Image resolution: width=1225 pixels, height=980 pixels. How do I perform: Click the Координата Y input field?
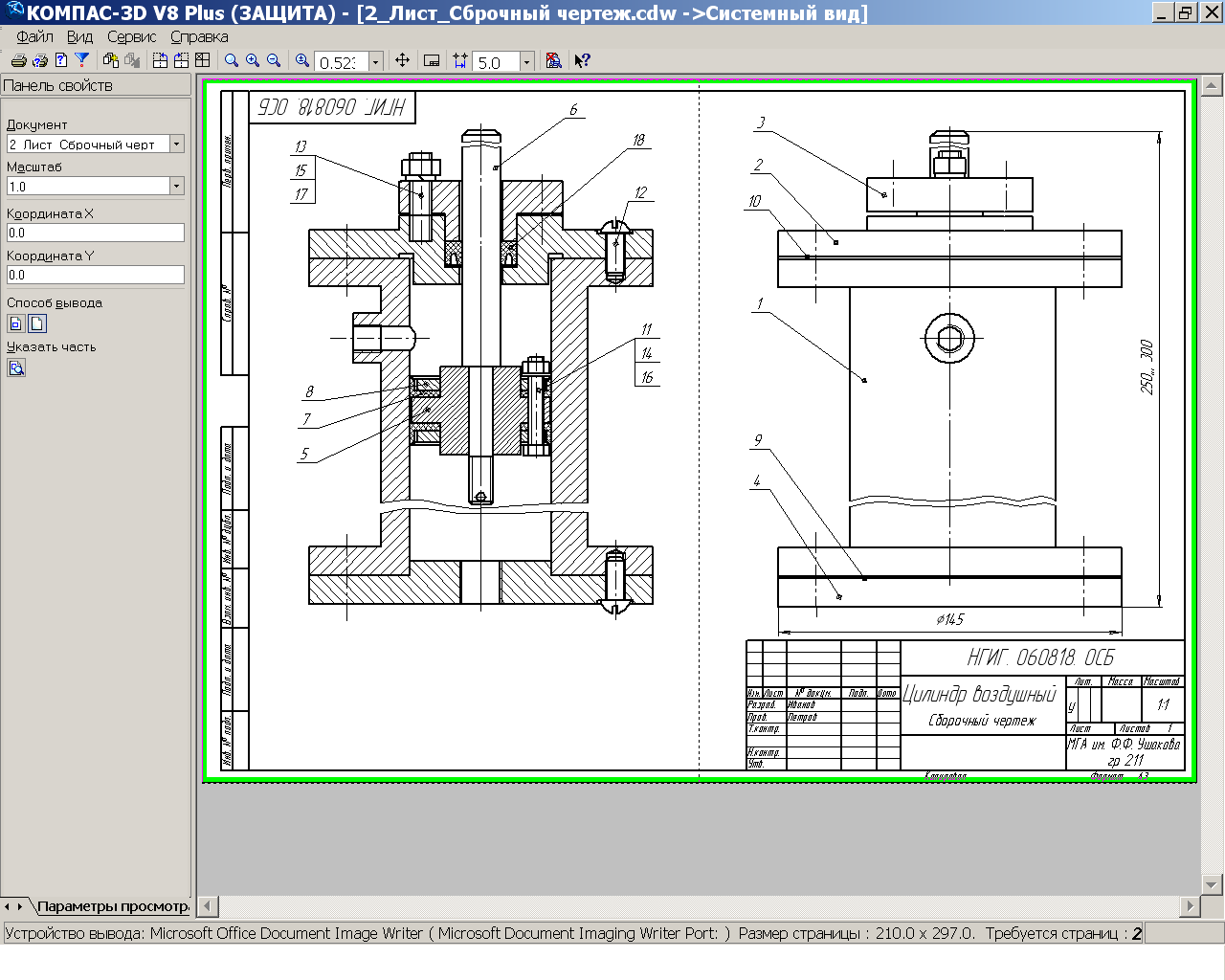[x=96, y=275]
